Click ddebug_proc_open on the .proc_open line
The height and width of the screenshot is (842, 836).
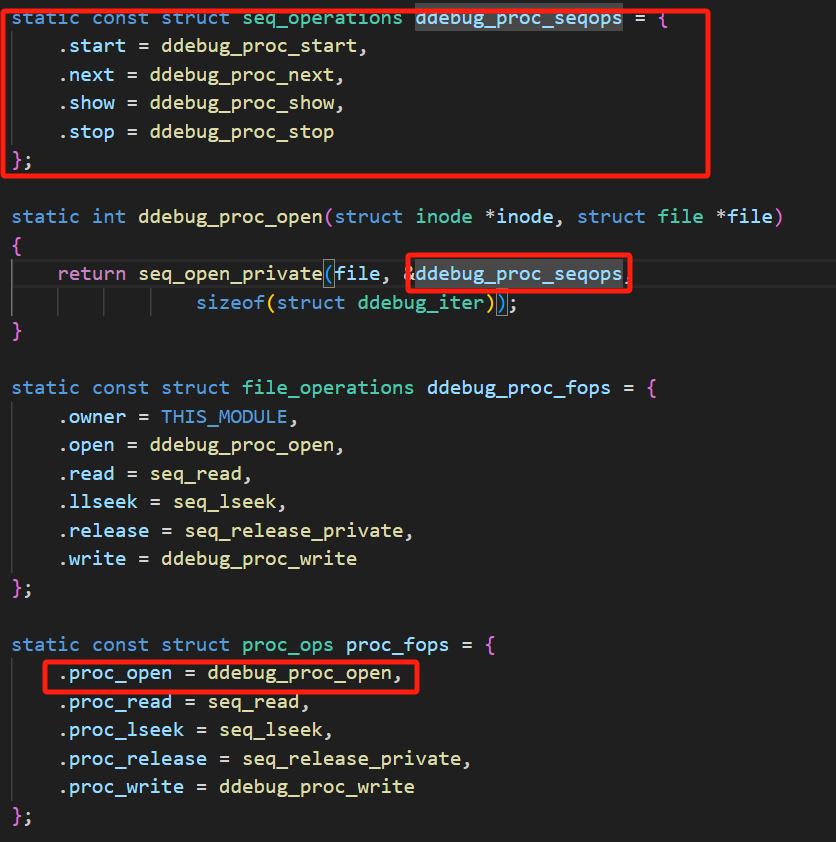300,673
